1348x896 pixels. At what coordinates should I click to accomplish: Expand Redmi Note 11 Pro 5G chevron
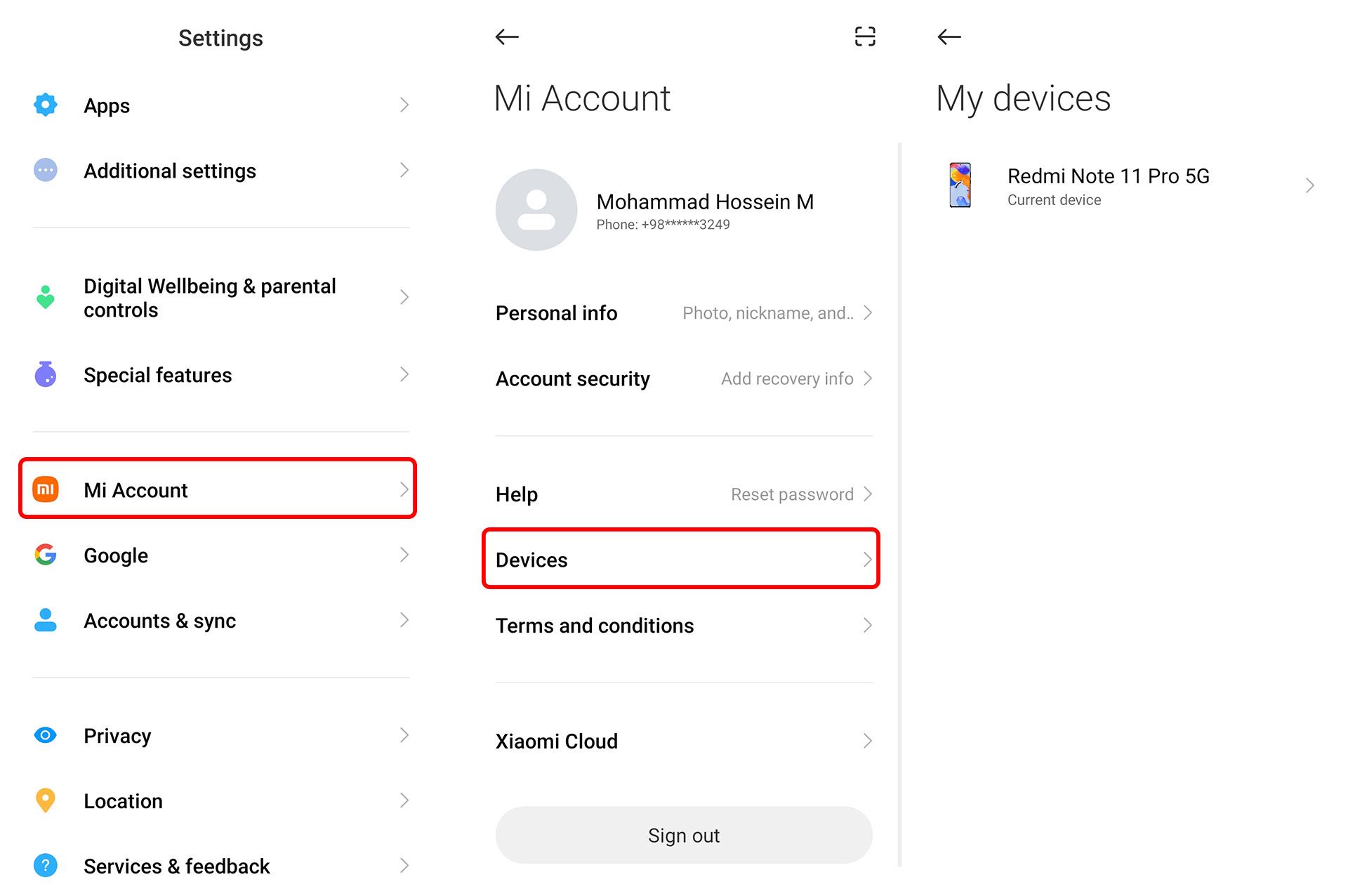(x=1310, y=185)
